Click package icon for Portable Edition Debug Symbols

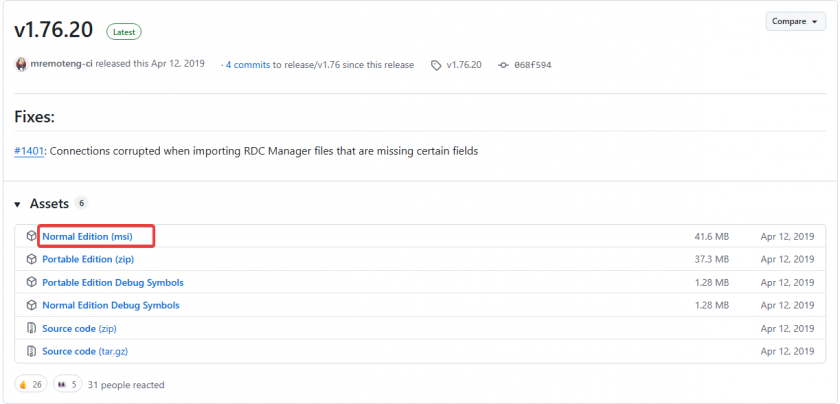tap(32, 282)
